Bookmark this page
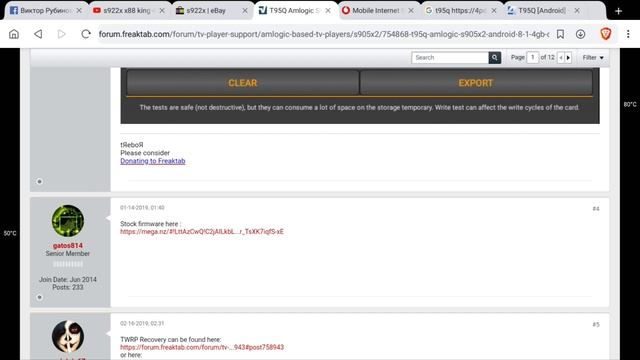This screenshot has width=640, height=360. 560,34
